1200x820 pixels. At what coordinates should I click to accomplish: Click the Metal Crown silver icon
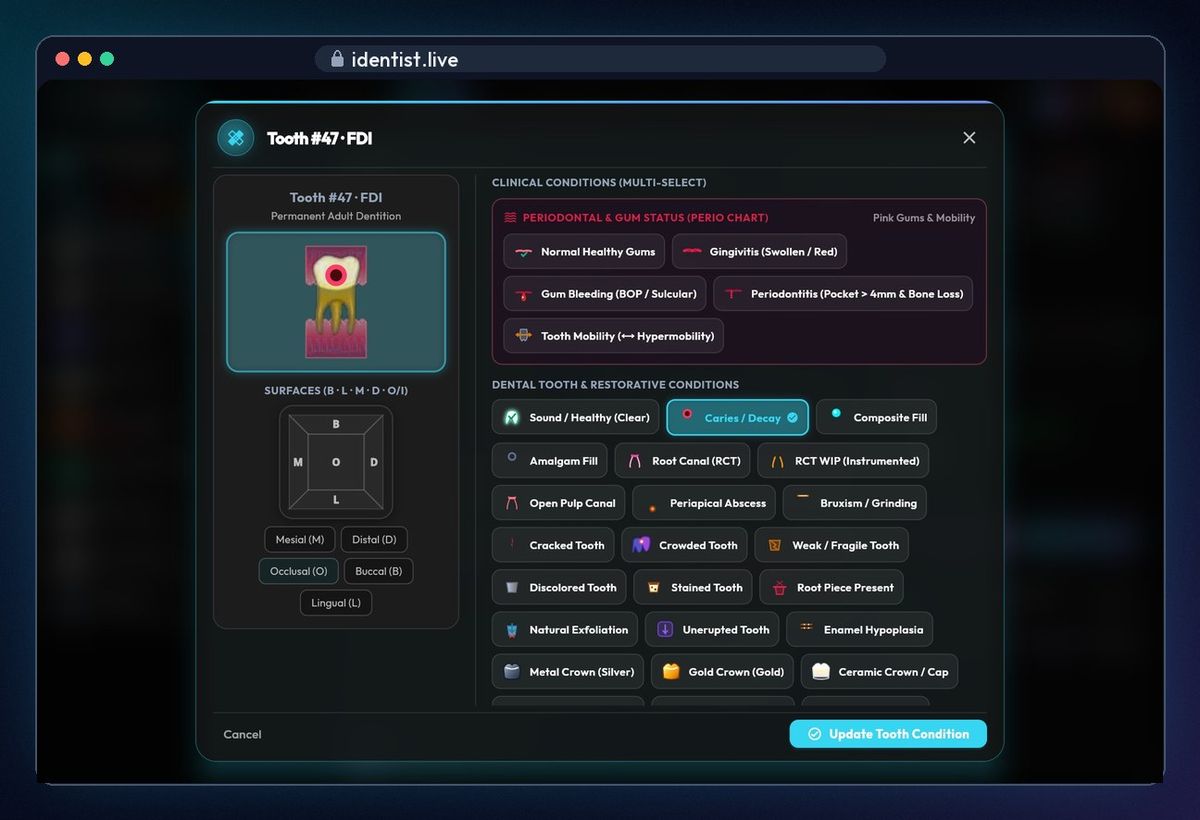pos(512,672)
